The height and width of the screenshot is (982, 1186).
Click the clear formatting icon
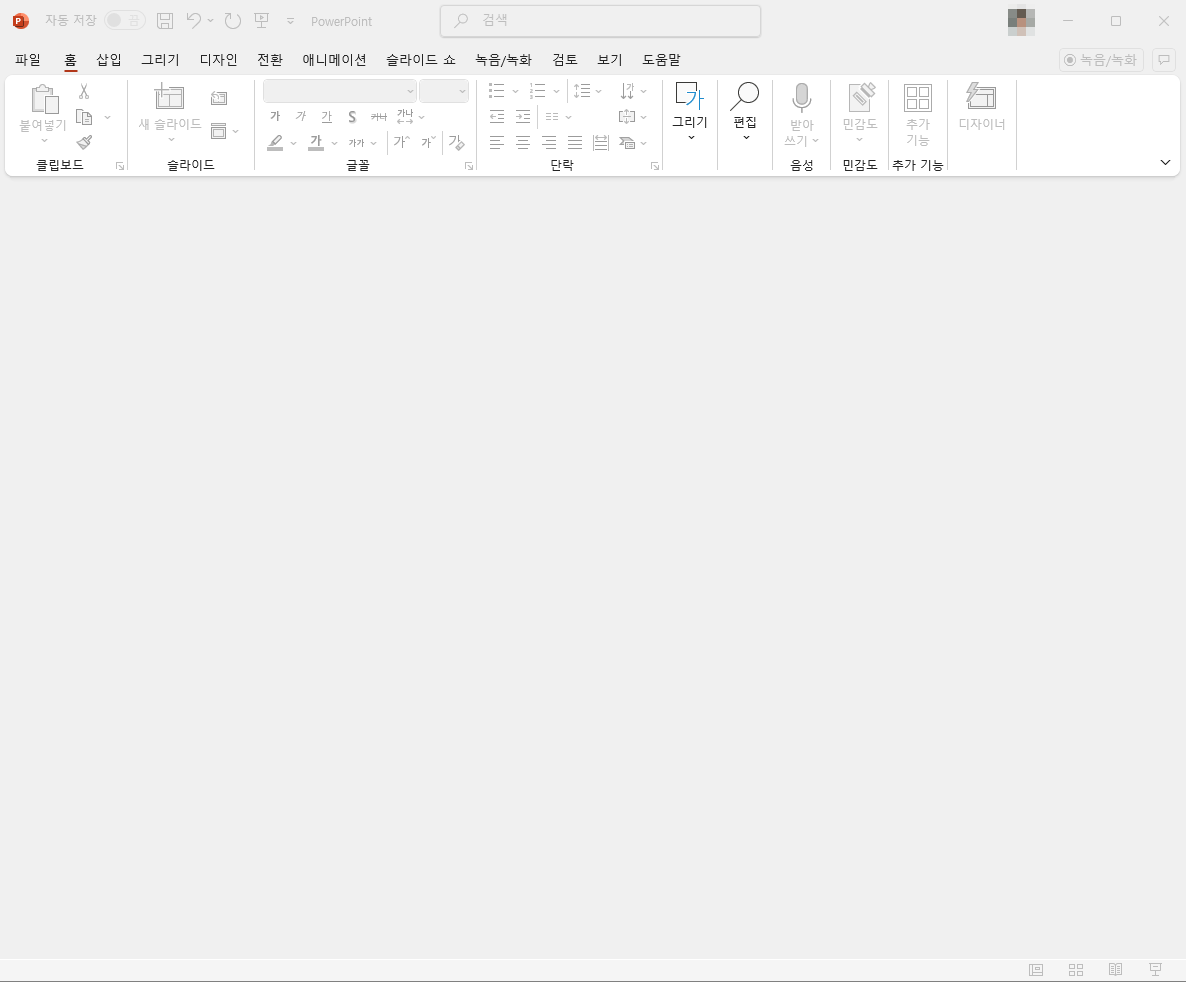[456, 142]
